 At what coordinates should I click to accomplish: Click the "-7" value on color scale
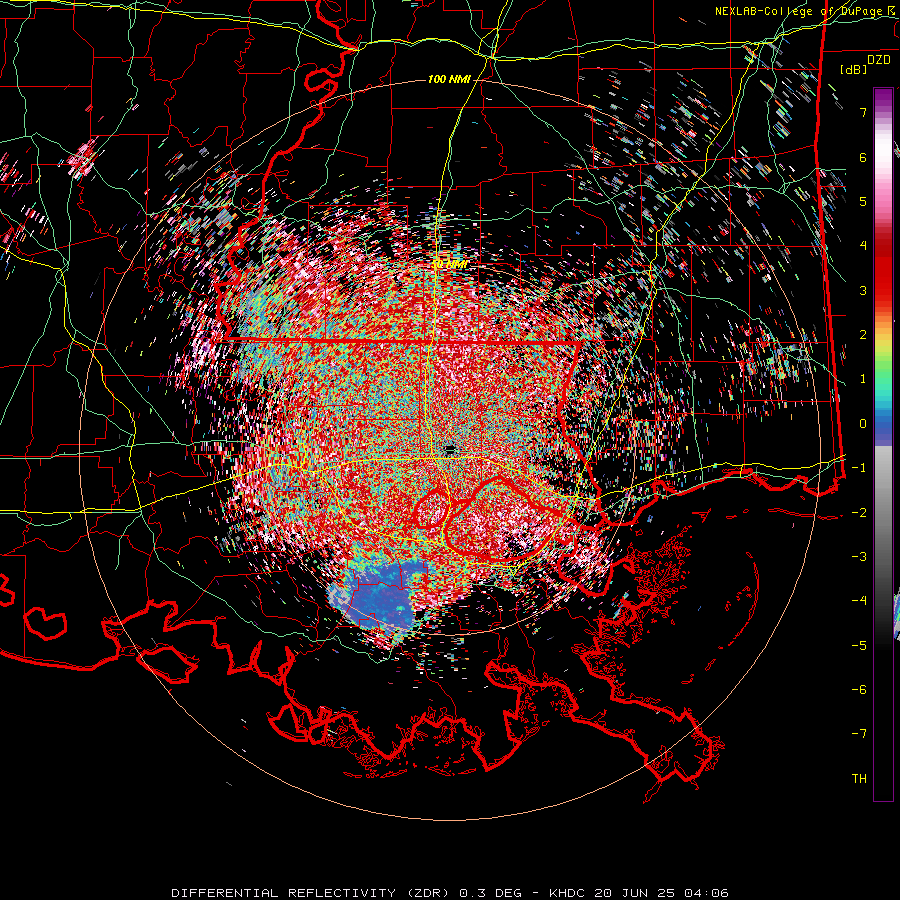click(859, 734)
